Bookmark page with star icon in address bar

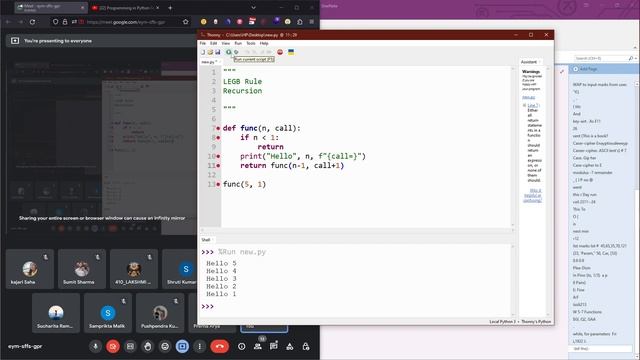186,22
